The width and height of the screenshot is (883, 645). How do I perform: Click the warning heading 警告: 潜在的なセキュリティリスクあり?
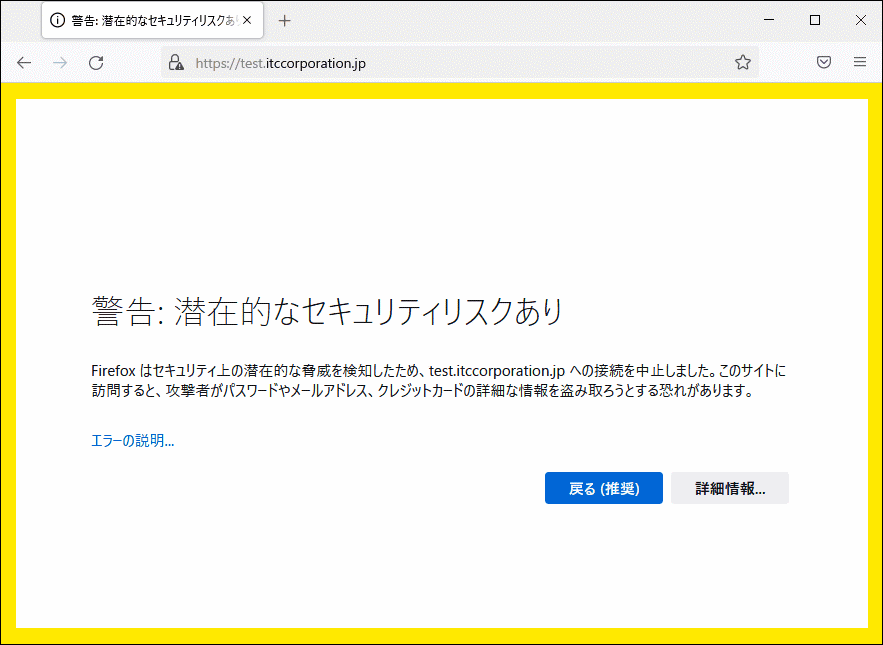click(x=327, y=311)
